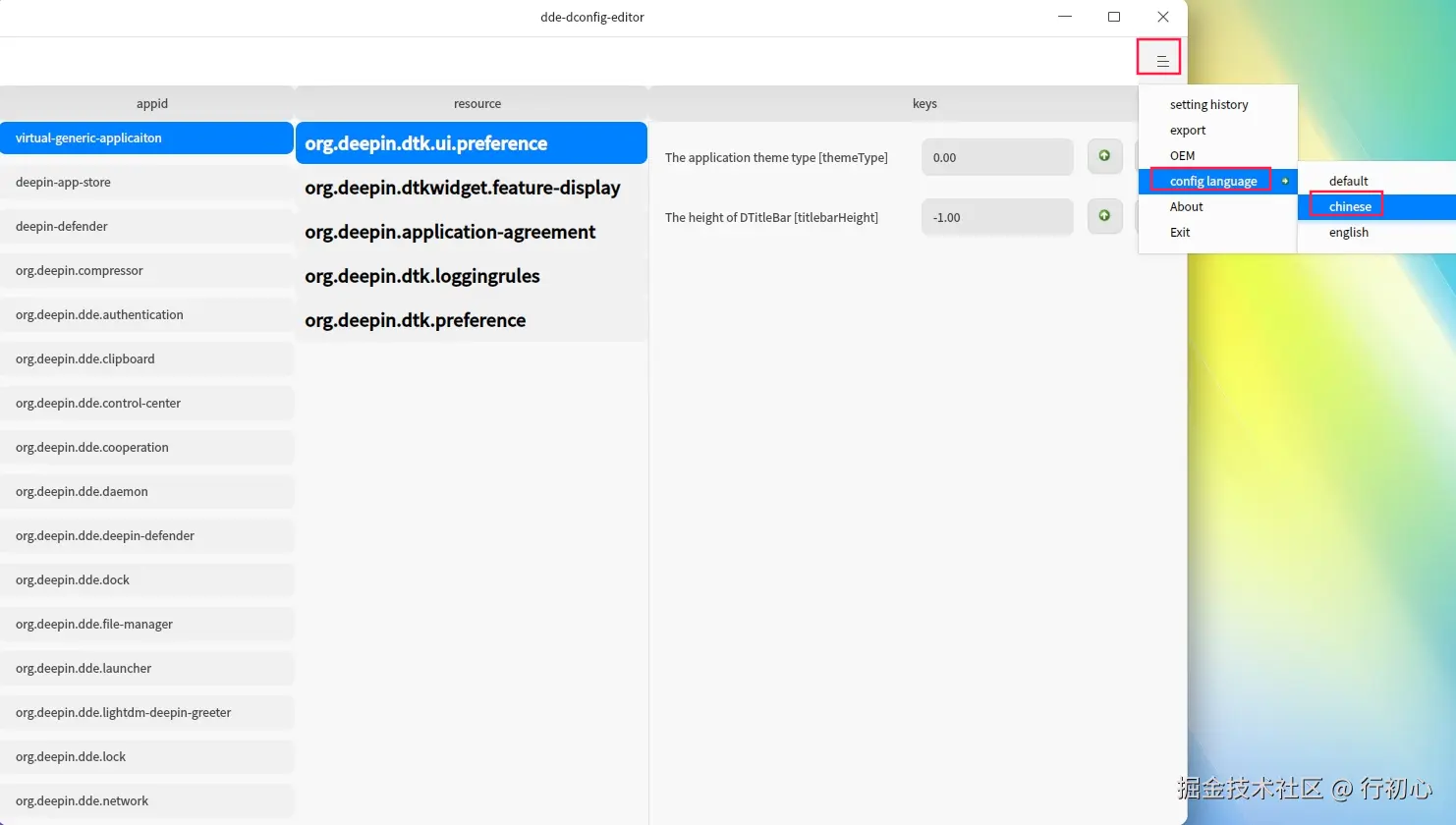1456x825 pixels.
Task: Click the green upload icon beside themeType
Action: click(x=1104, y=156)
